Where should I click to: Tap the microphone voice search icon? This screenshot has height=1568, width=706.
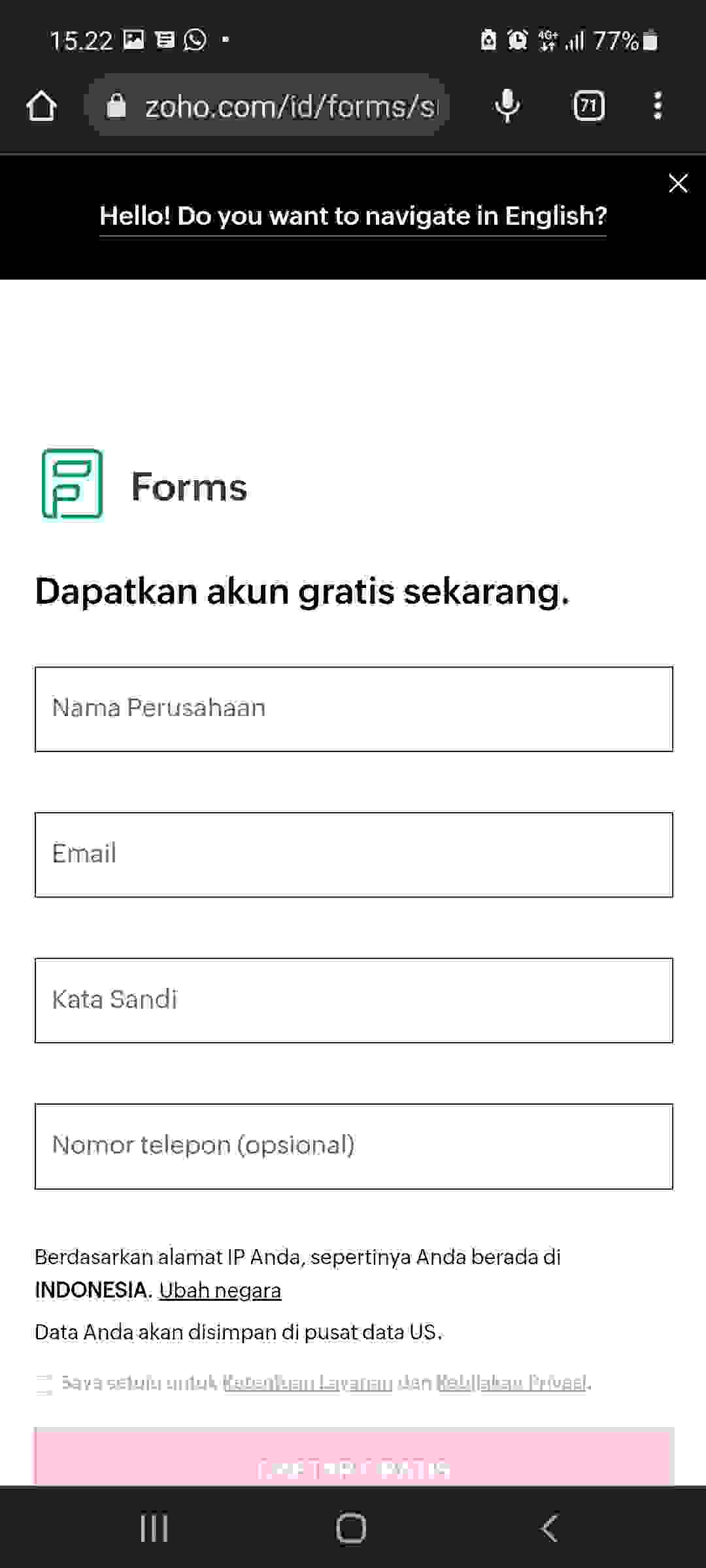(x=507, y=106)
